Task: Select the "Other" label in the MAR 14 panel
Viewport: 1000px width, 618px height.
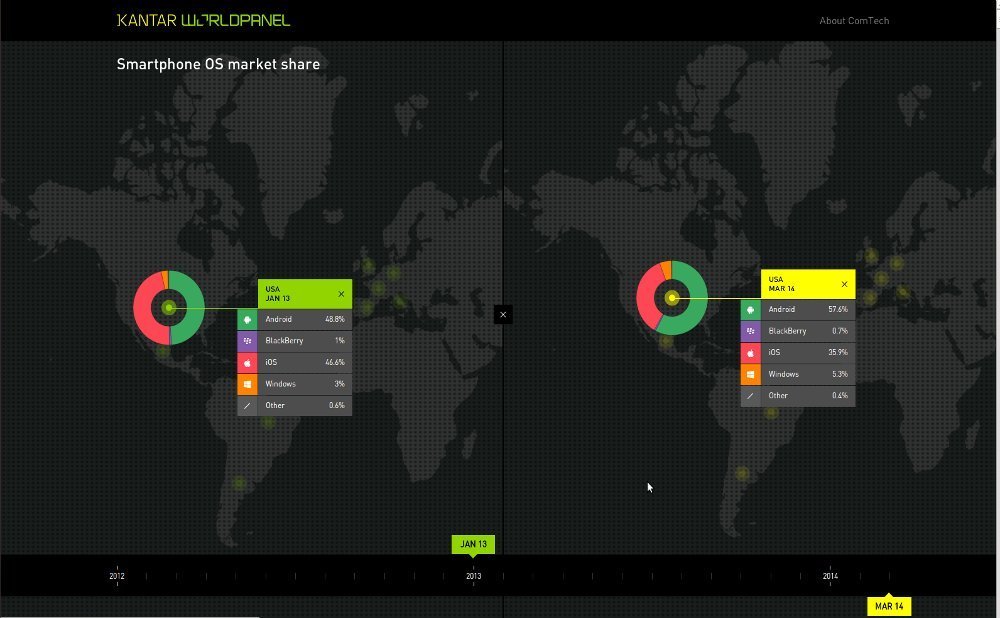Action: click(x=778, y=395)
